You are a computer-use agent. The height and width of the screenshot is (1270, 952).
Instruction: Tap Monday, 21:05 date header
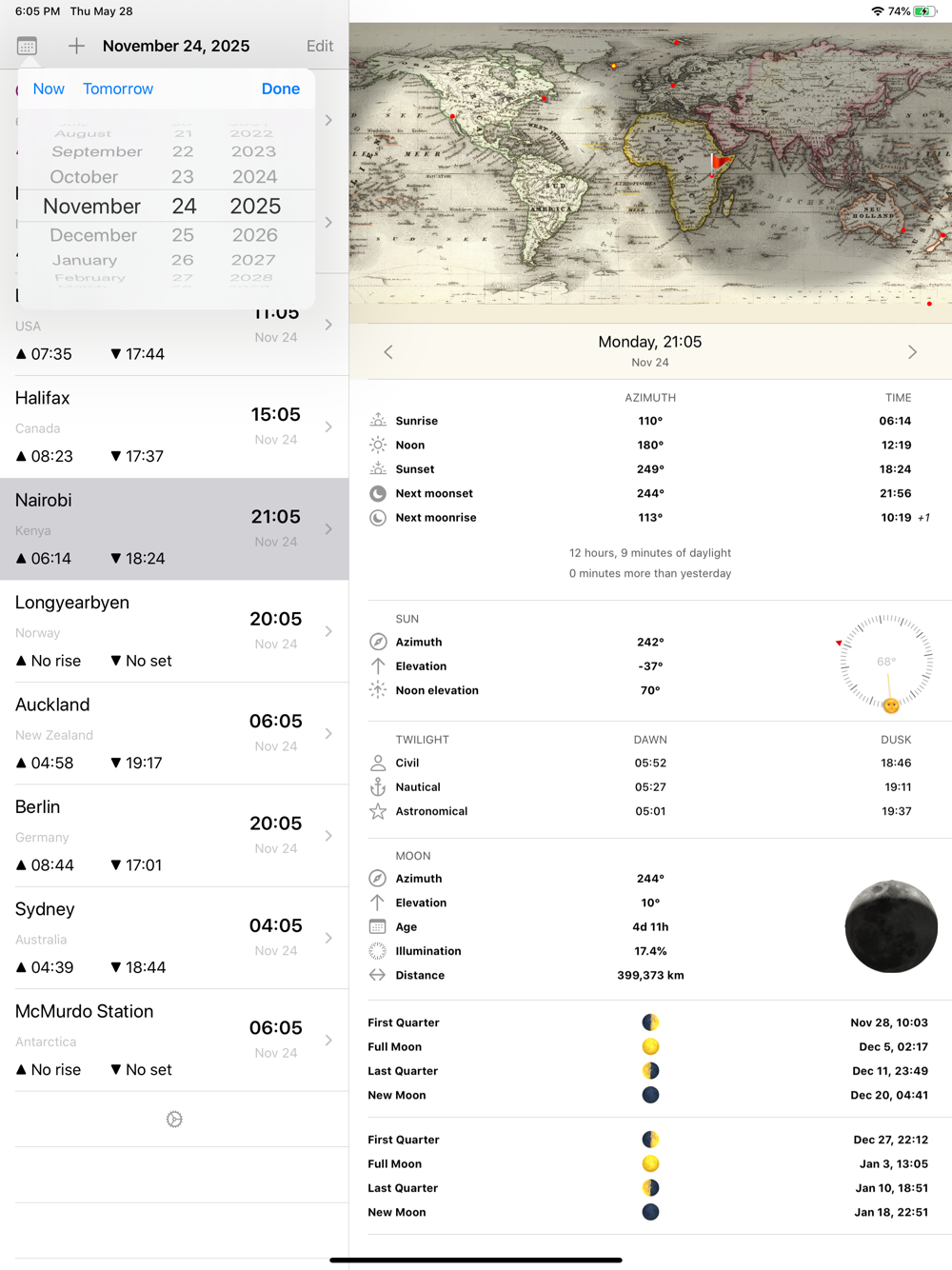pyautogui.click(x=650, y=342)
